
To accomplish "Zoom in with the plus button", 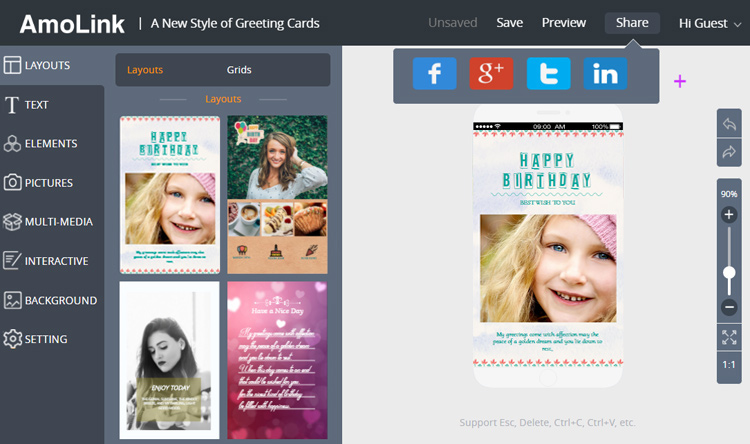I will (729, 214).
